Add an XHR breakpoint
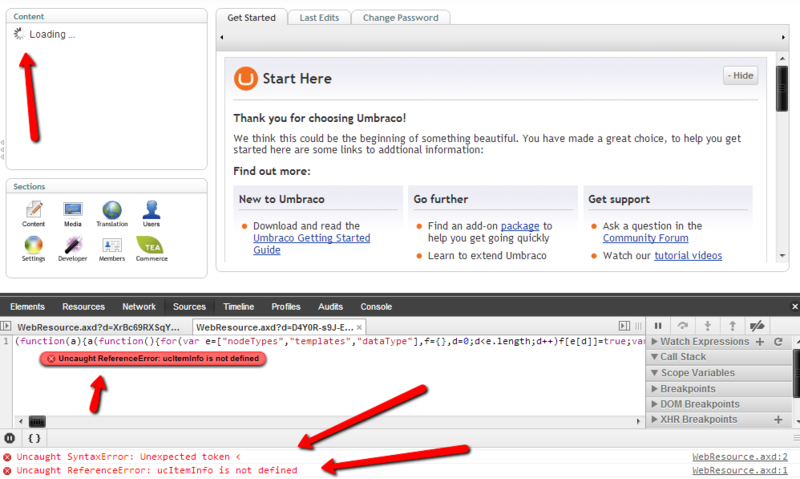800x479 pixels. click(778, 419)
